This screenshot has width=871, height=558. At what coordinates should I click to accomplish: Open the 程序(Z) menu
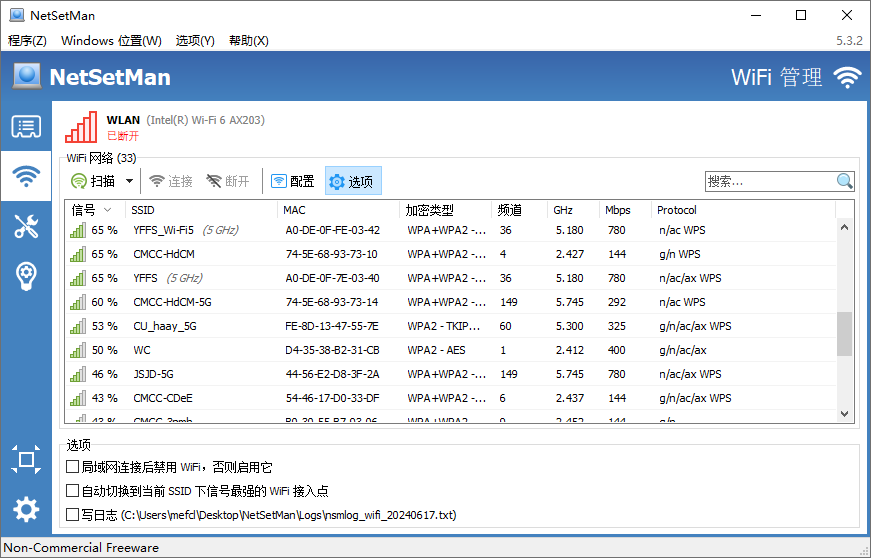pos(27,41)
